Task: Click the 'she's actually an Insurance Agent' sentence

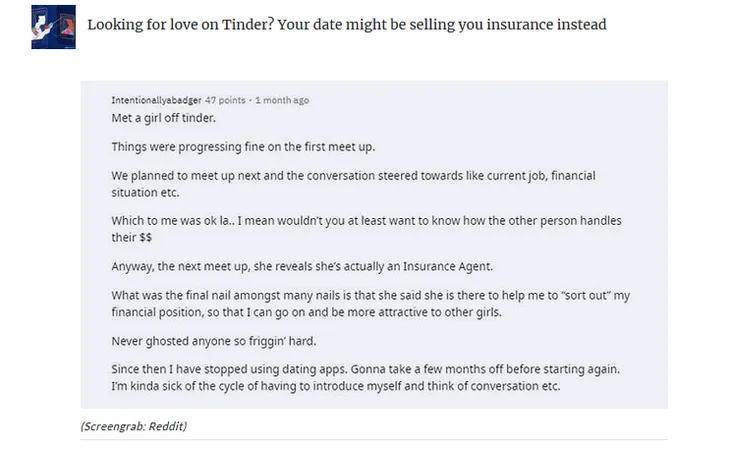Action: click(x=302, y=267)
